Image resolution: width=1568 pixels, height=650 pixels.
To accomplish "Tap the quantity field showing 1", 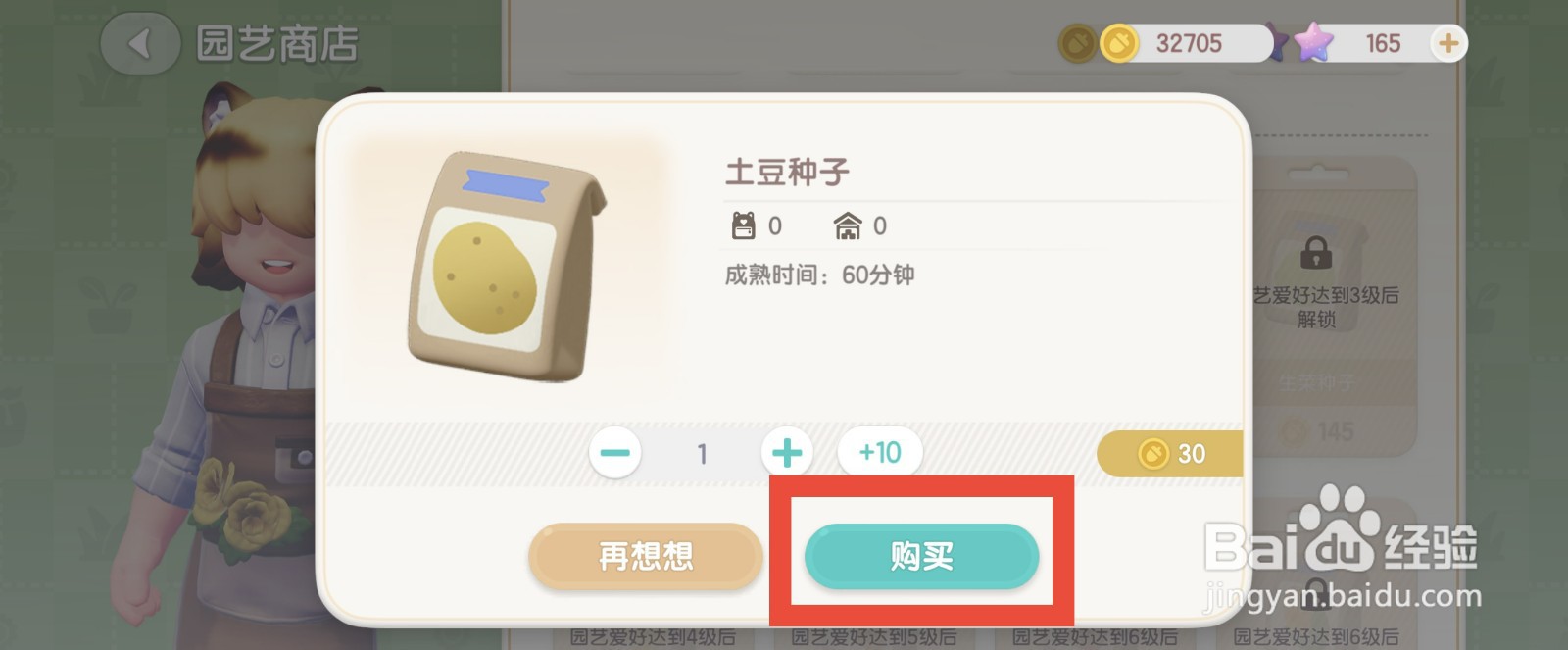I will point(702,454).
